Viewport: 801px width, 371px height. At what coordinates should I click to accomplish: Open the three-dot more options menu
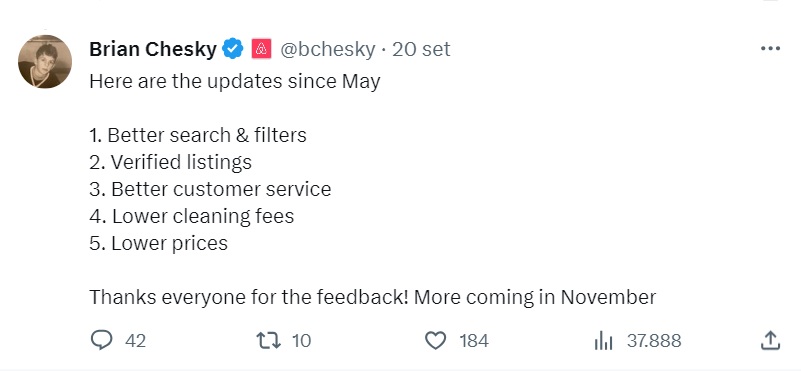pos(770,49)
